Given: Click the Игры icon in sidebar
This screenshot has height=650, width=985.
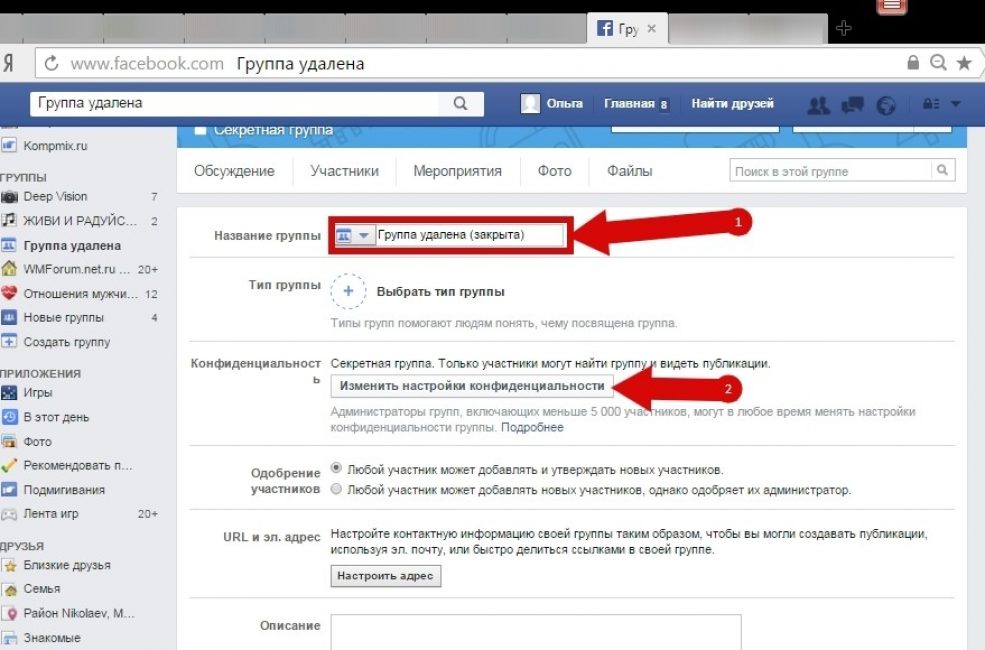Looking at the screenshot, I should [x=9, y=393].
